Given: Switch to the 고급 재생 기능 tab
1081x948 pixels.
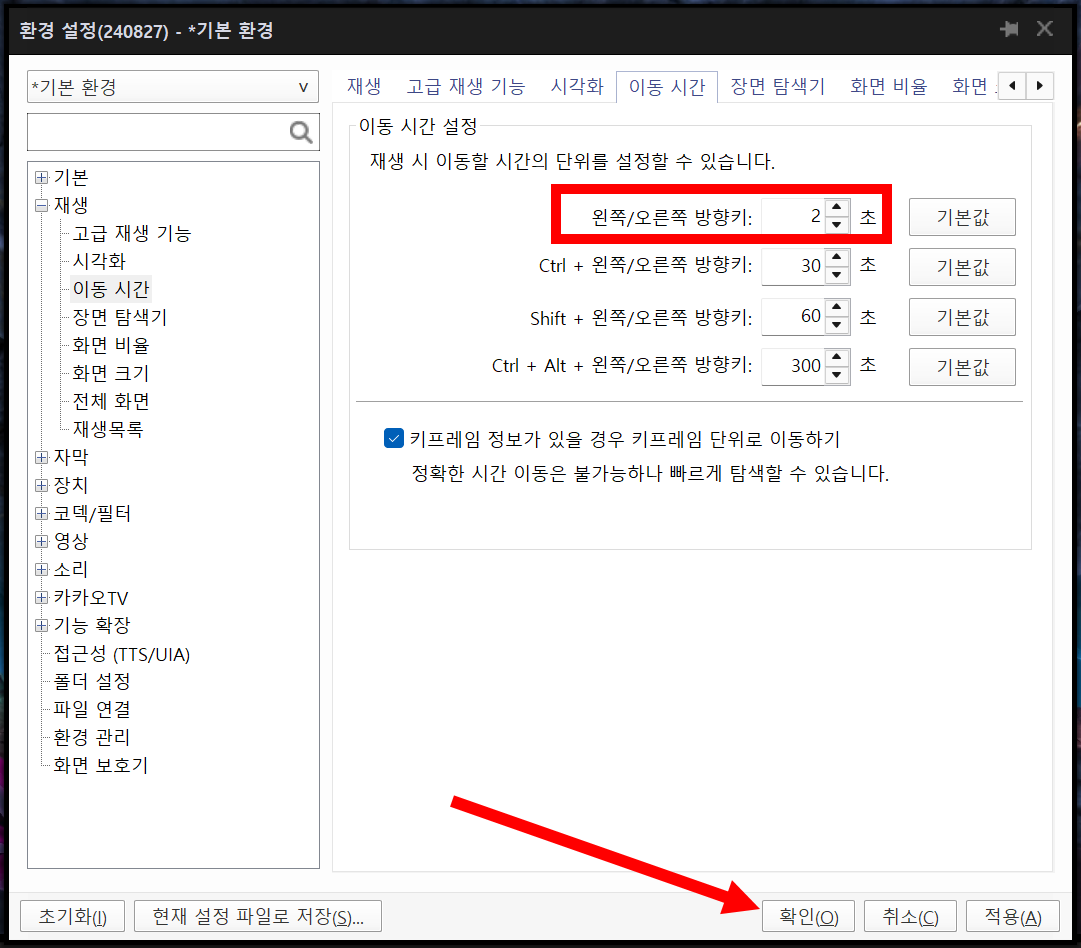Looking at the screenshot, I should [x=466, y=86].
